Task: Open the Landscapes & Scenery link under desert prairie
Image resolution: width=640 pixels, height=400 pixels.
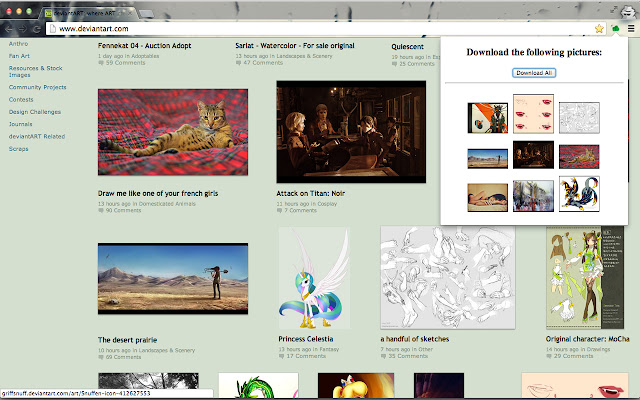Action: coord(167,350)
